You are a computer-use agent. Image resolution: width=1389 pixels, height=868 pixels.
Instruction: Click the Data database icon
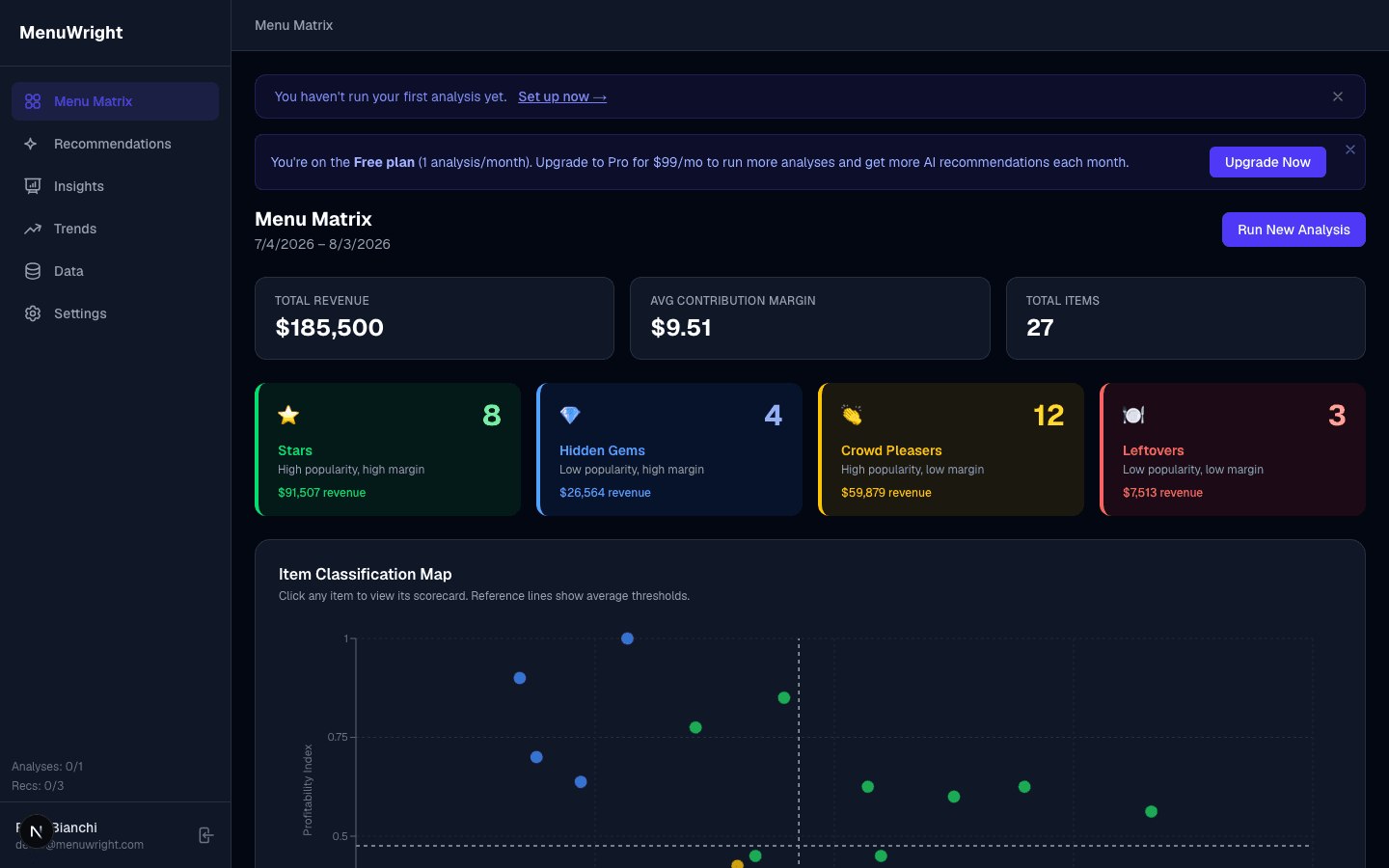33,271
